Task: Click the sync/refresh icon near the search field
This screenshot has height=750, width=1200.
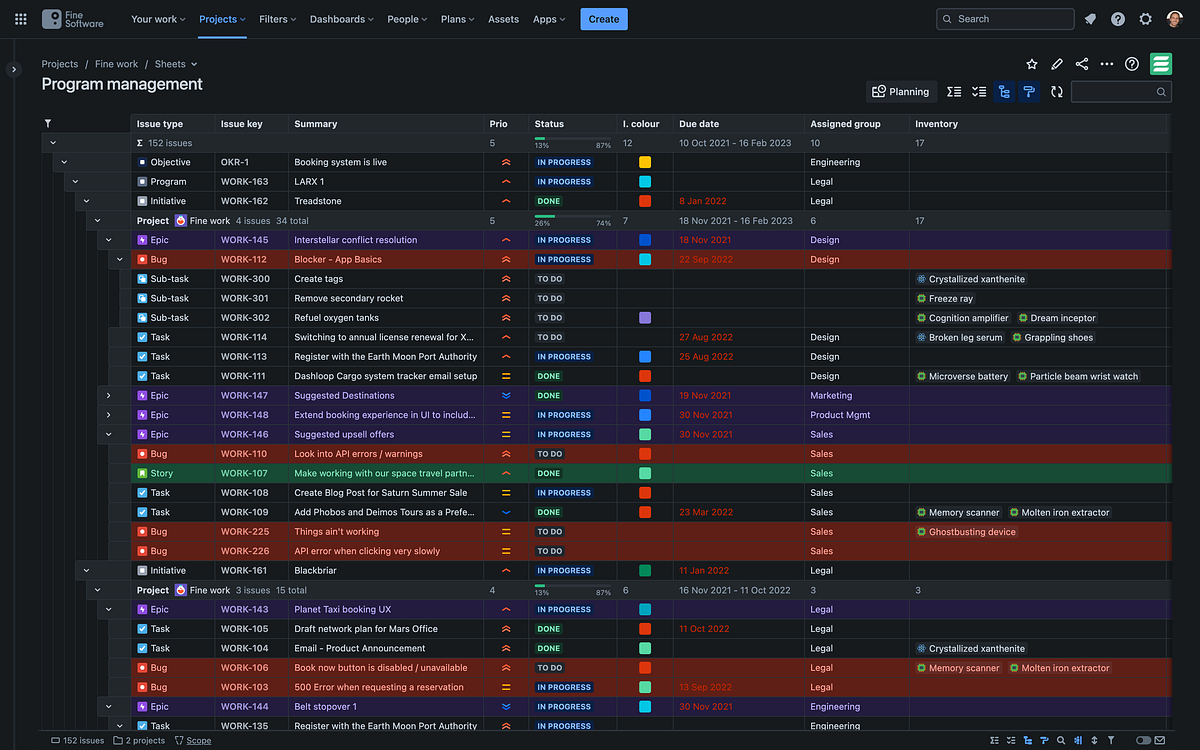Action: [x=1057, y=91]
